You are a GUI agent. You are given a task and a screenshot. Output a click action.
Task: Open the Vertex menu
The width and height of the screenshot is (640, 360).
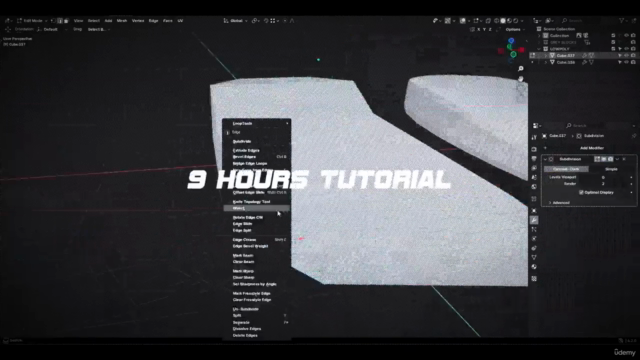tap(138, 20)
